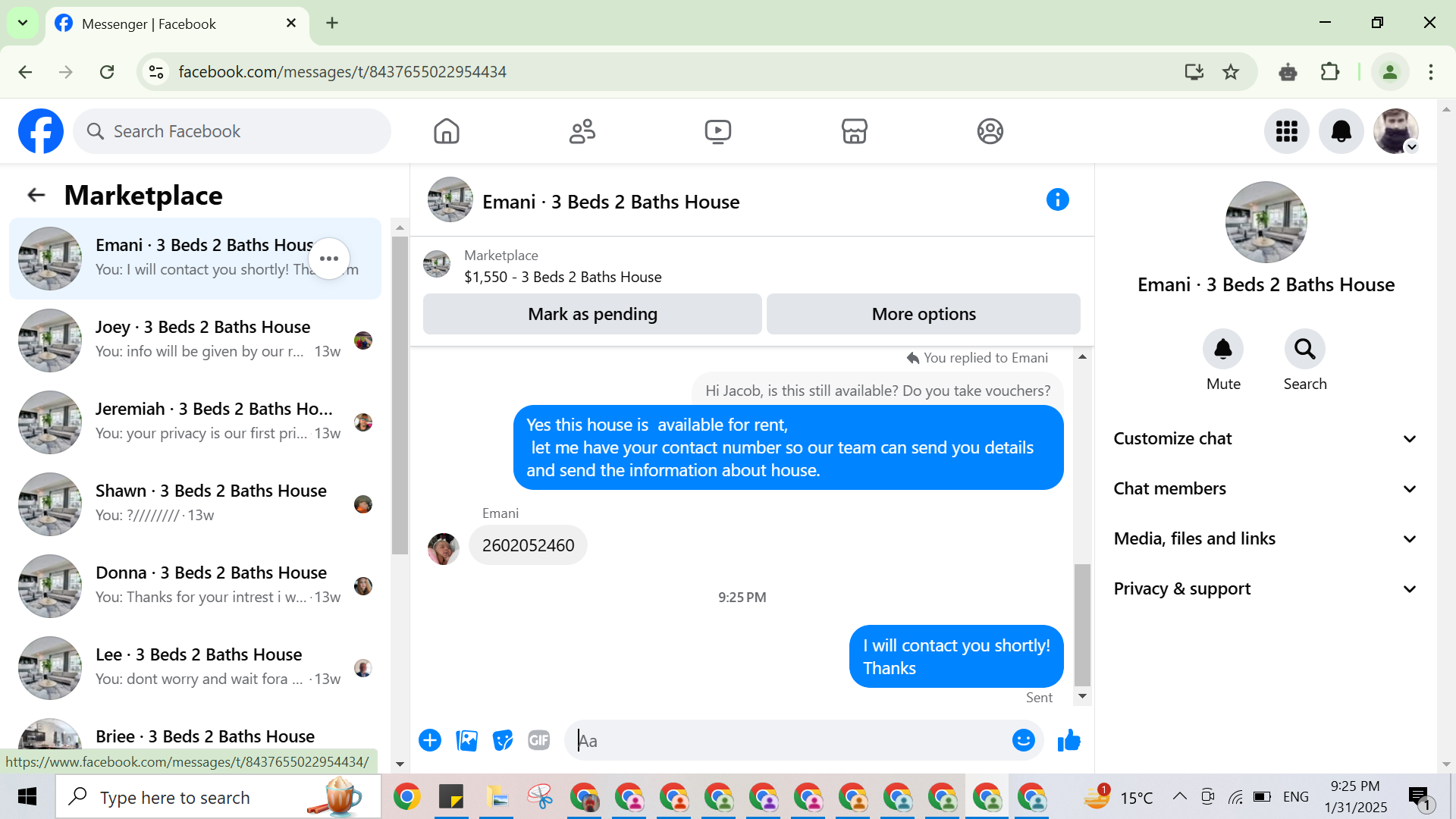The height and width of the screenshot is (819, 1456).
Task: Search in conversation using the magnifier icon
Action: (x=1305, y=349)
